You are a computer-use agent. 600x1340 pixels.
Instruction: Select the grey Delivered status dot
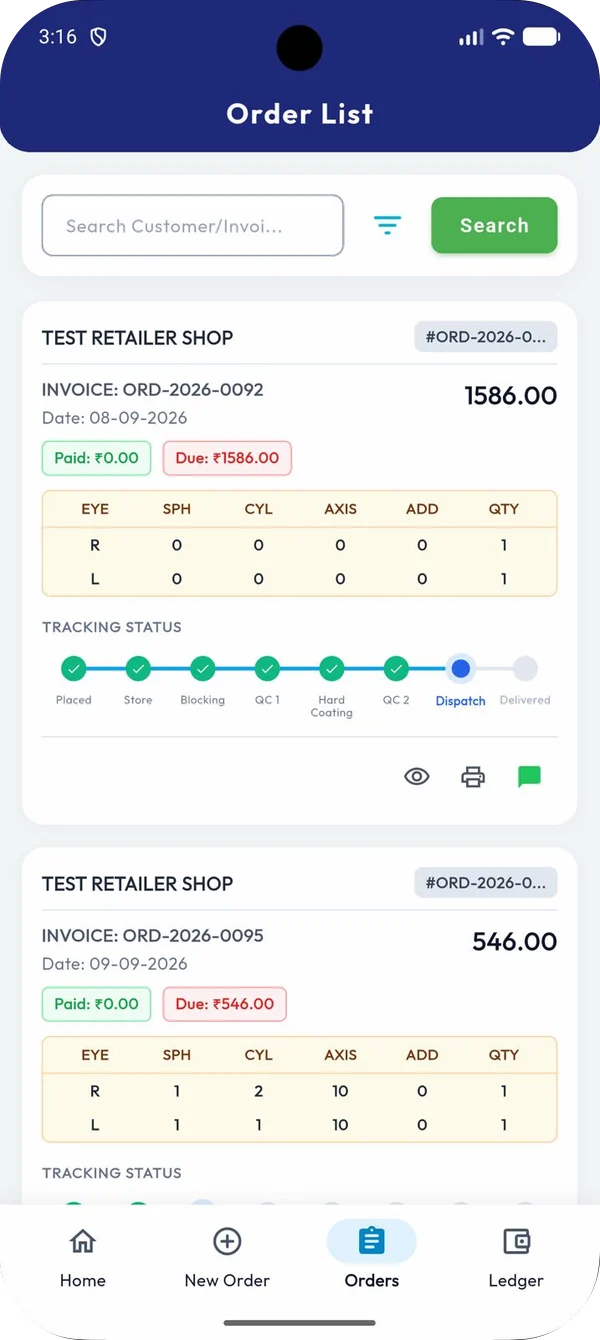[525, 668]
